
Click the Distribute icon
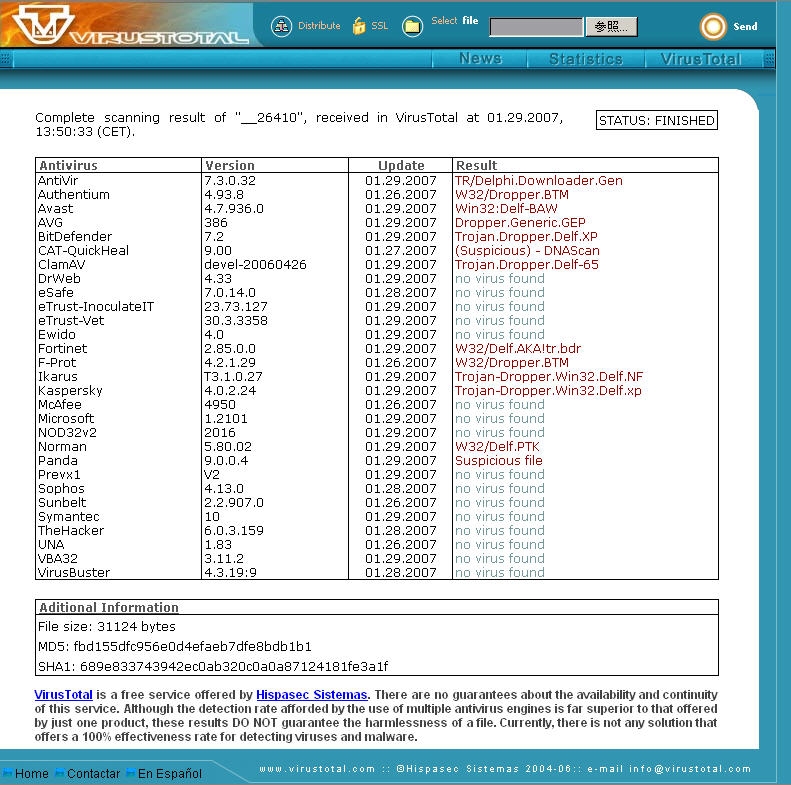281,26
